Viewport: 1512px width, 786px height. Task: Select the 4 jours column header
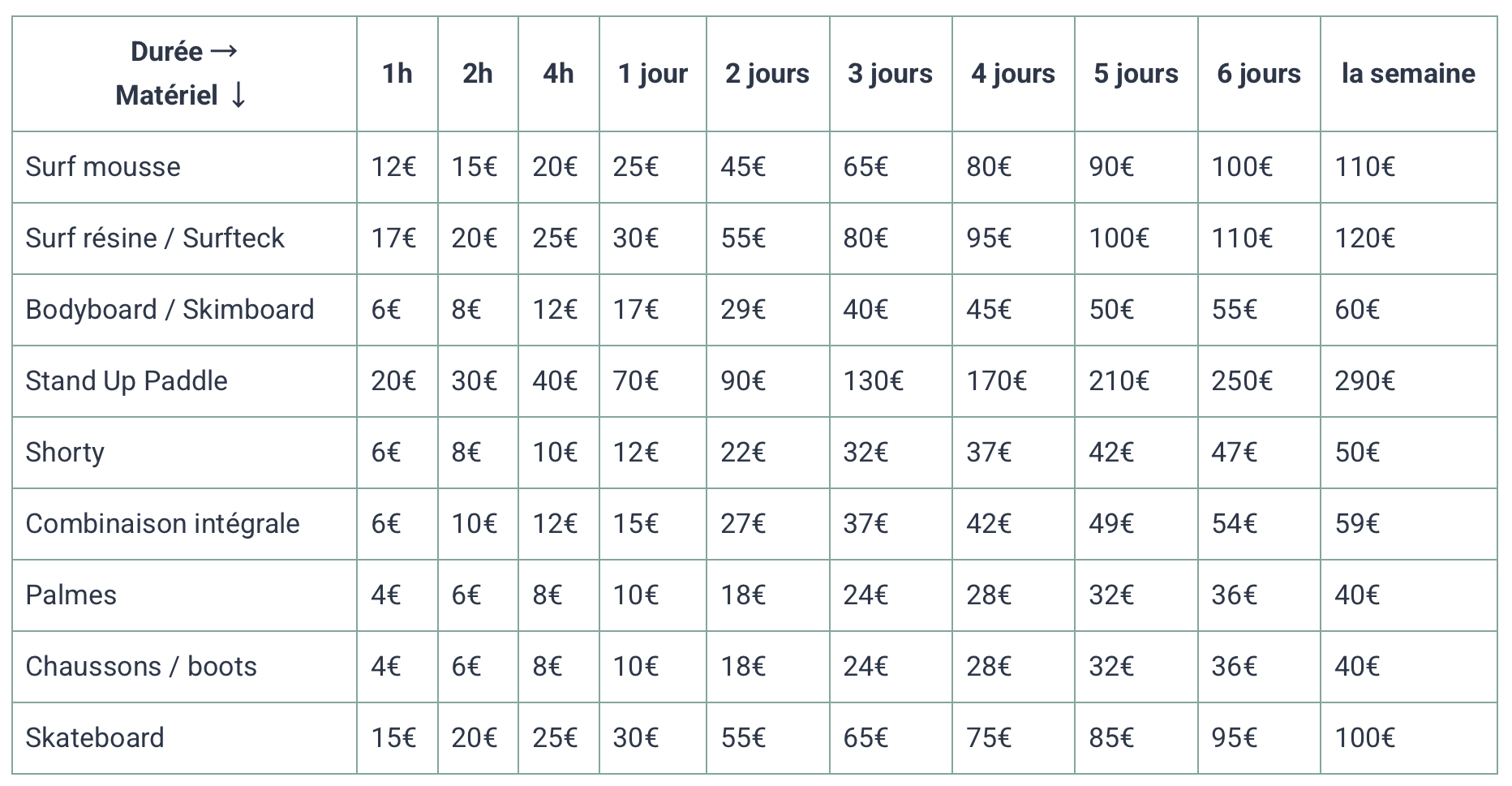coord(1012,74)
